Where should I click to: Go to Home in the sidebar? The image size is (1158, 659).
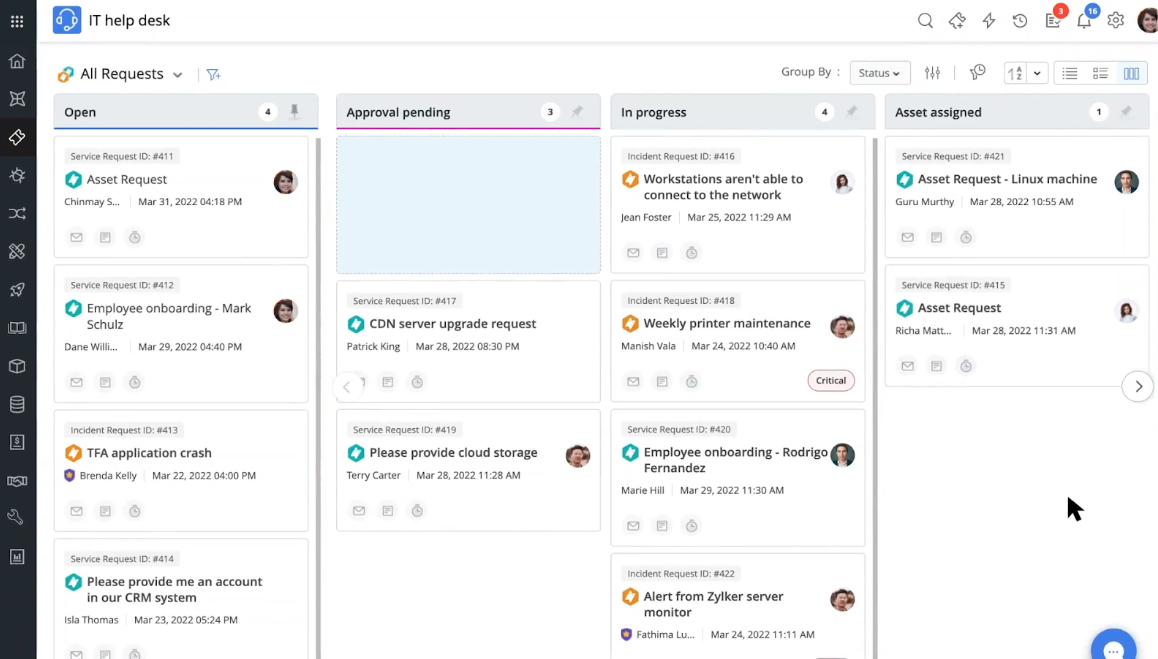pos(17,61)
